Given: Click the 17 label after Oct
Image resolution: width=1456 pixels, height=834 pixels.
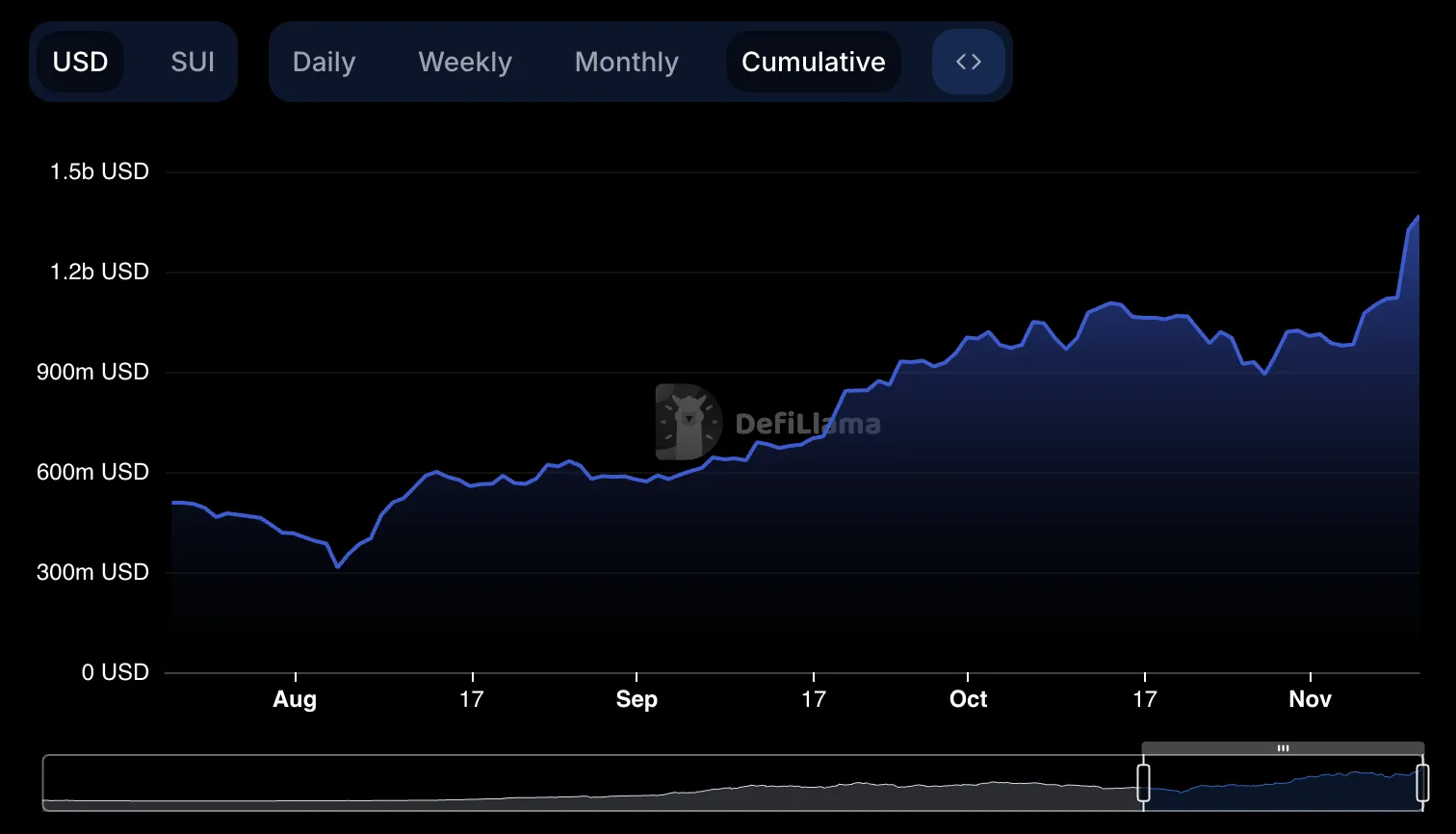Looking at the screenshot, I should (1144, 699).
